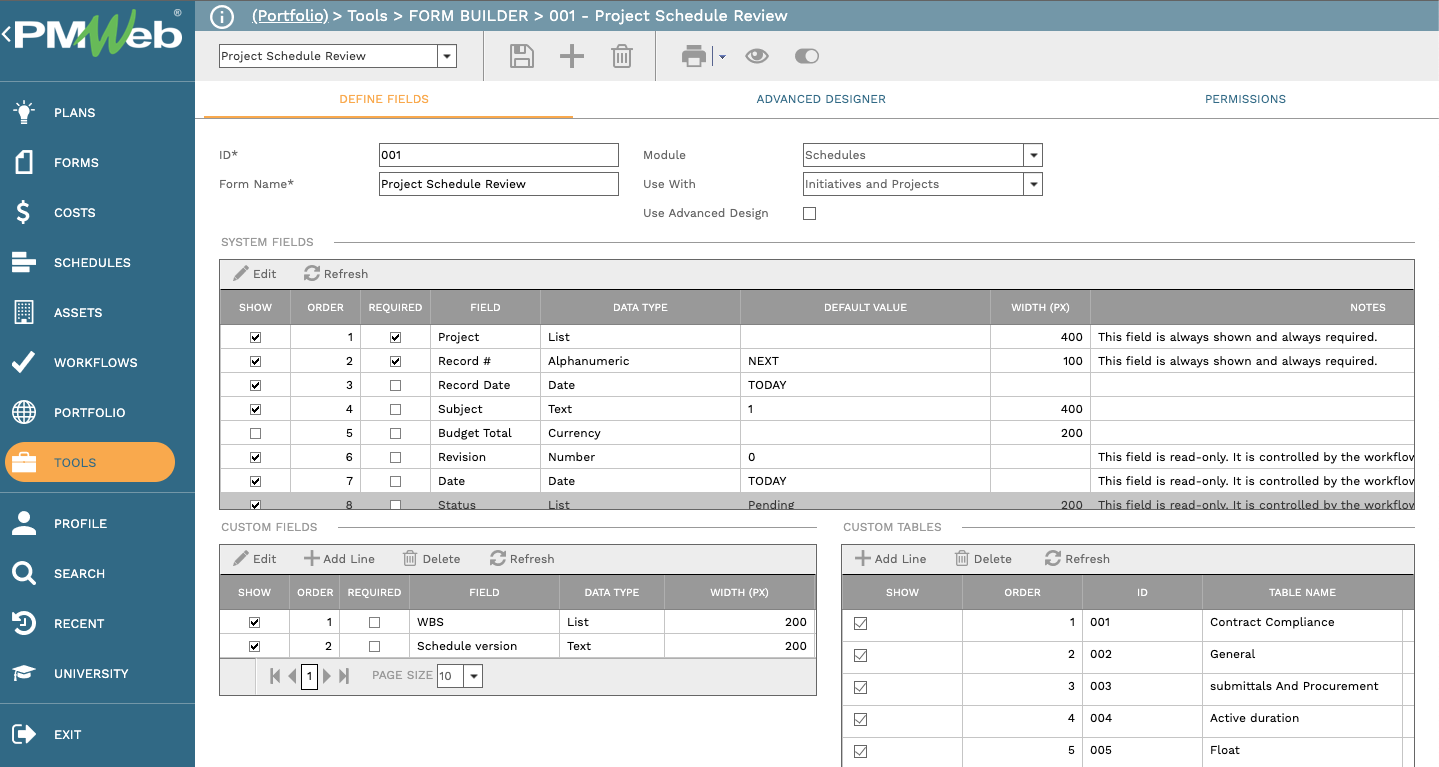1439x767 pixels.
Task: Preview the form with the eye icon
Action: point(757,56)
